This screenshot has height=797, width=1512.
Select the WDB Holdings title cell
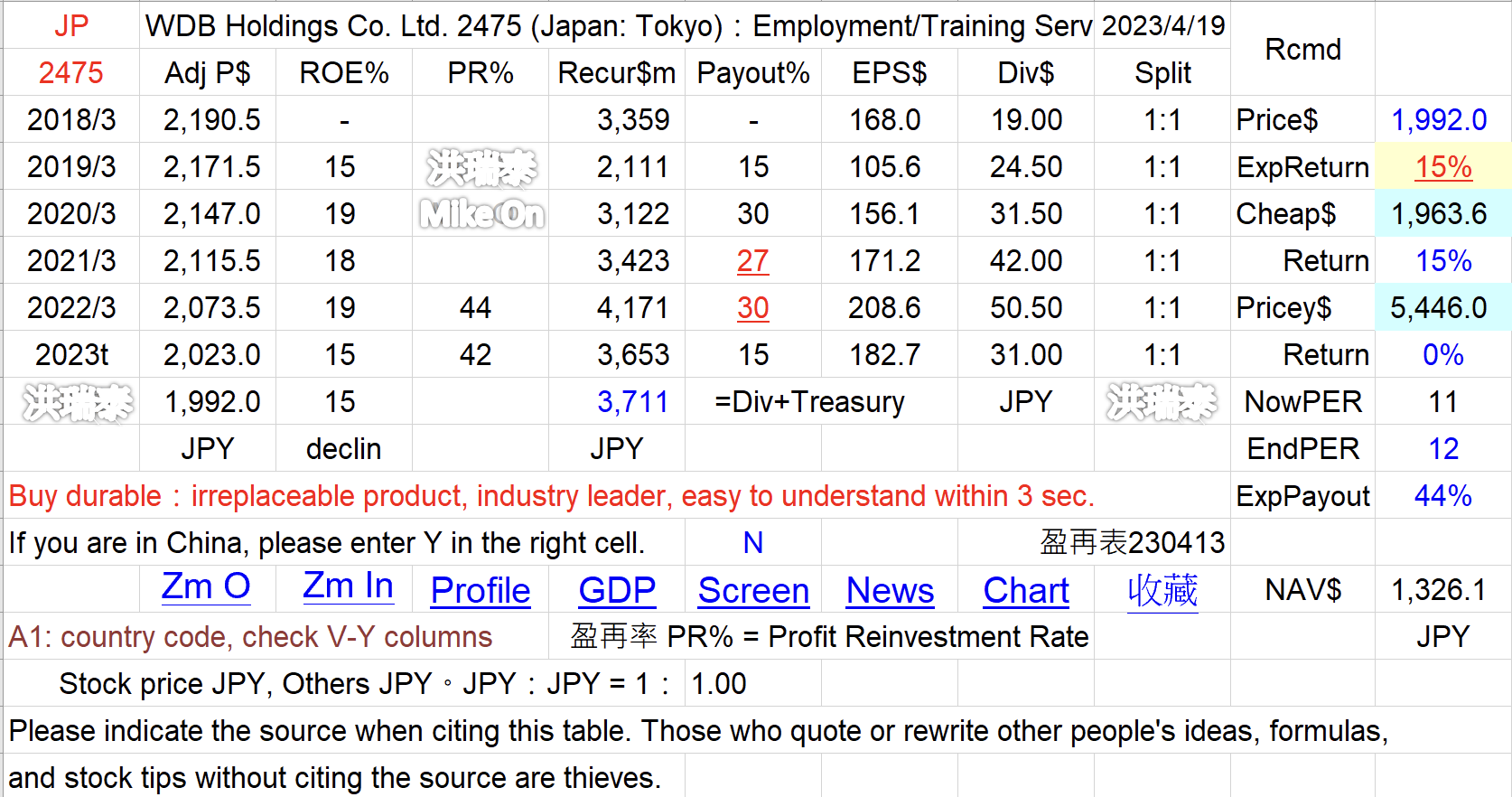coord(617,26)
